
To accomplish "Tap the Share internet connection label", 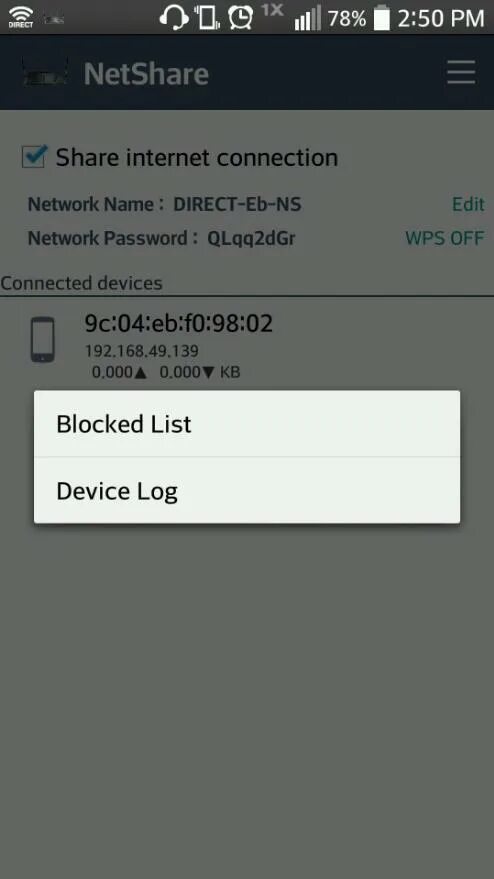I will point(197,158).
